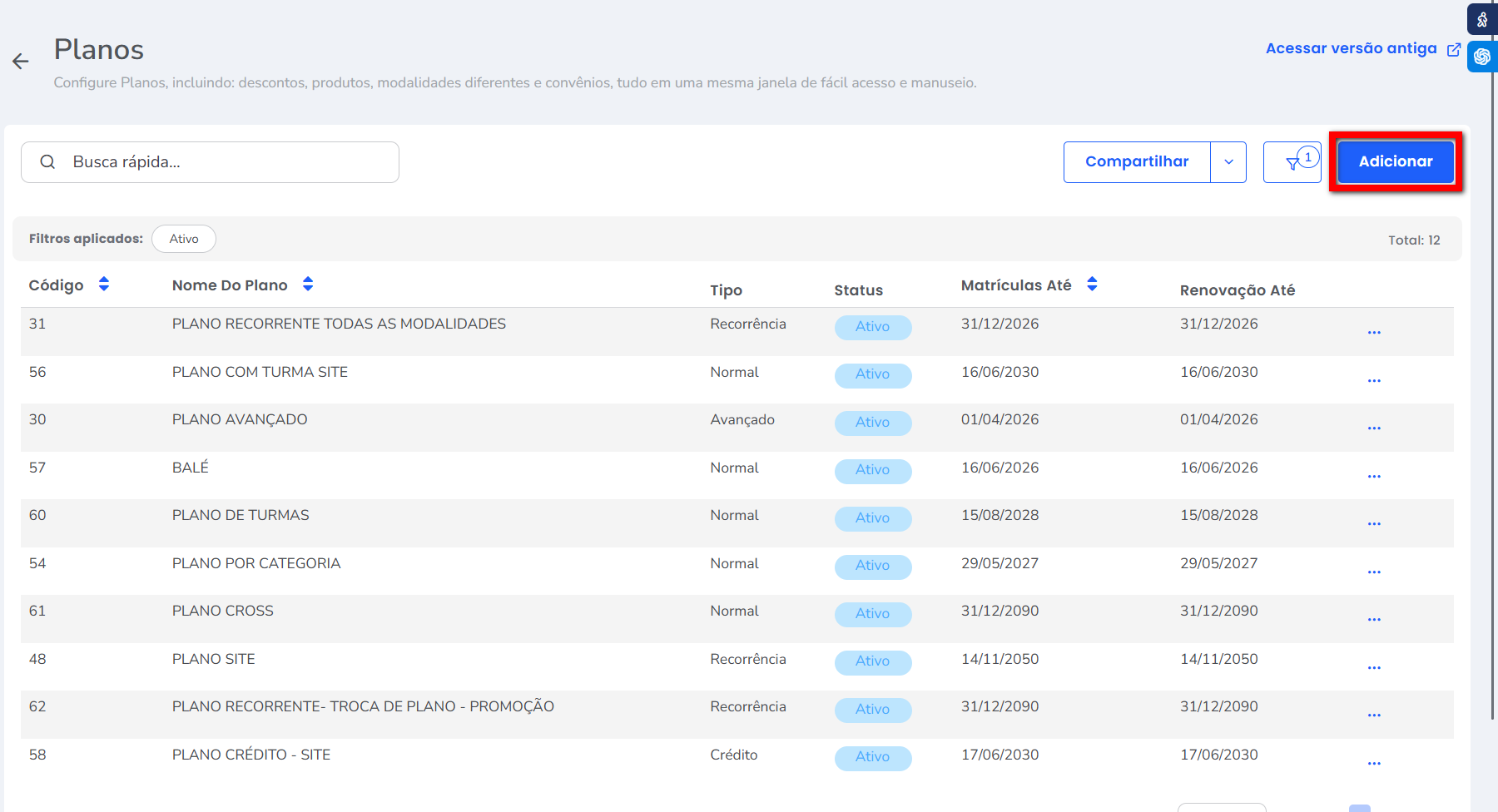The width and height of the screenshot is (1498, 812).
Task: Click the back arrow beside Planos
Action: click(x=21, y=61)
